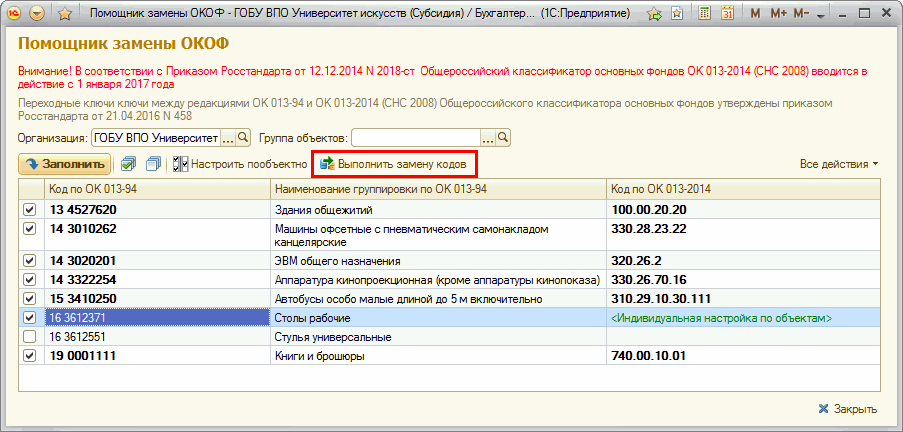The width and height of the screenshot is (903, 432).
Task: Enable the checkbox for 16 3612551 Стулья универсальные
Action: pyautogui.click(x=29, y=337)
